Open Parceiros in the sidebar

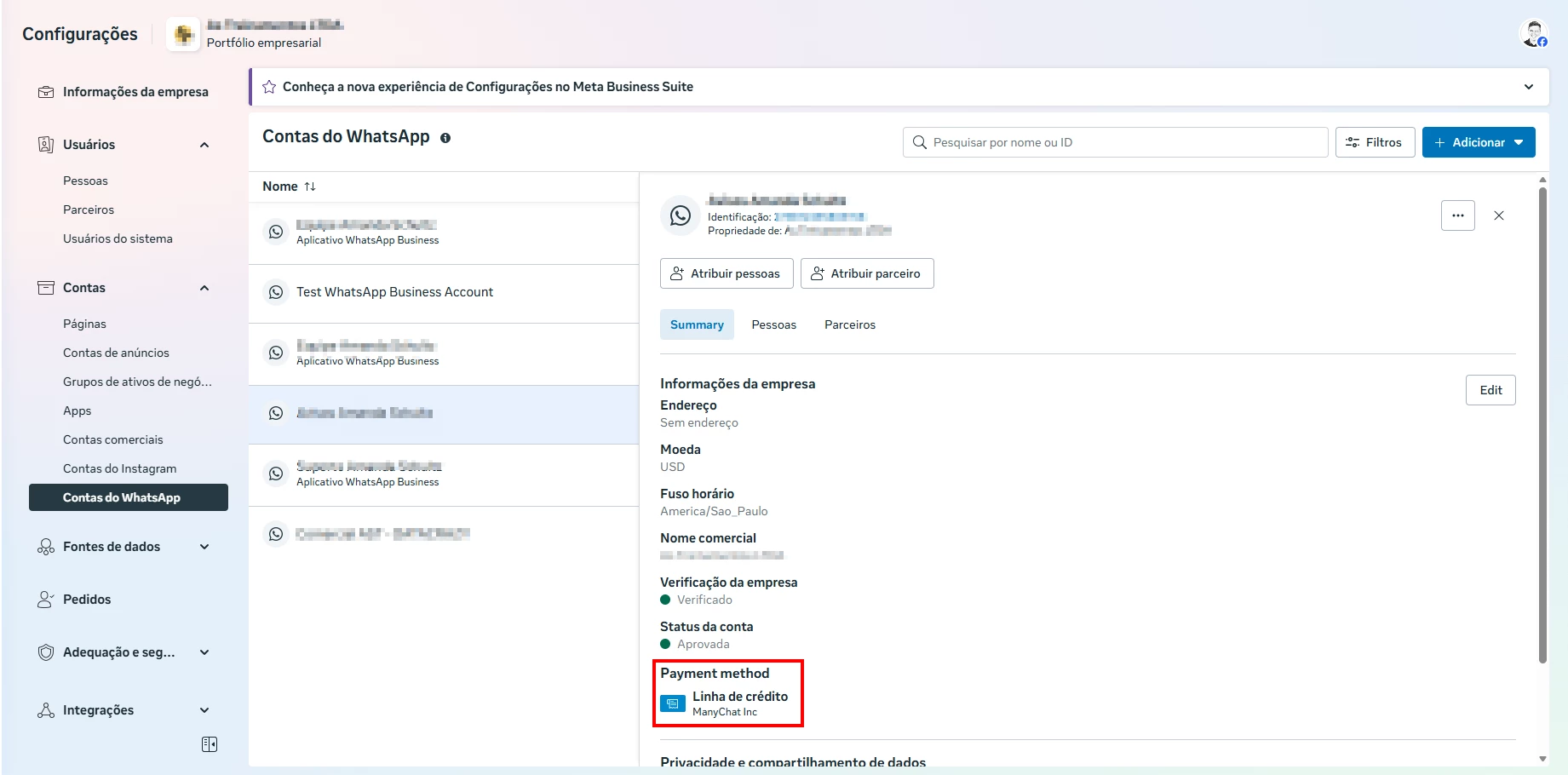click(89, 210)
